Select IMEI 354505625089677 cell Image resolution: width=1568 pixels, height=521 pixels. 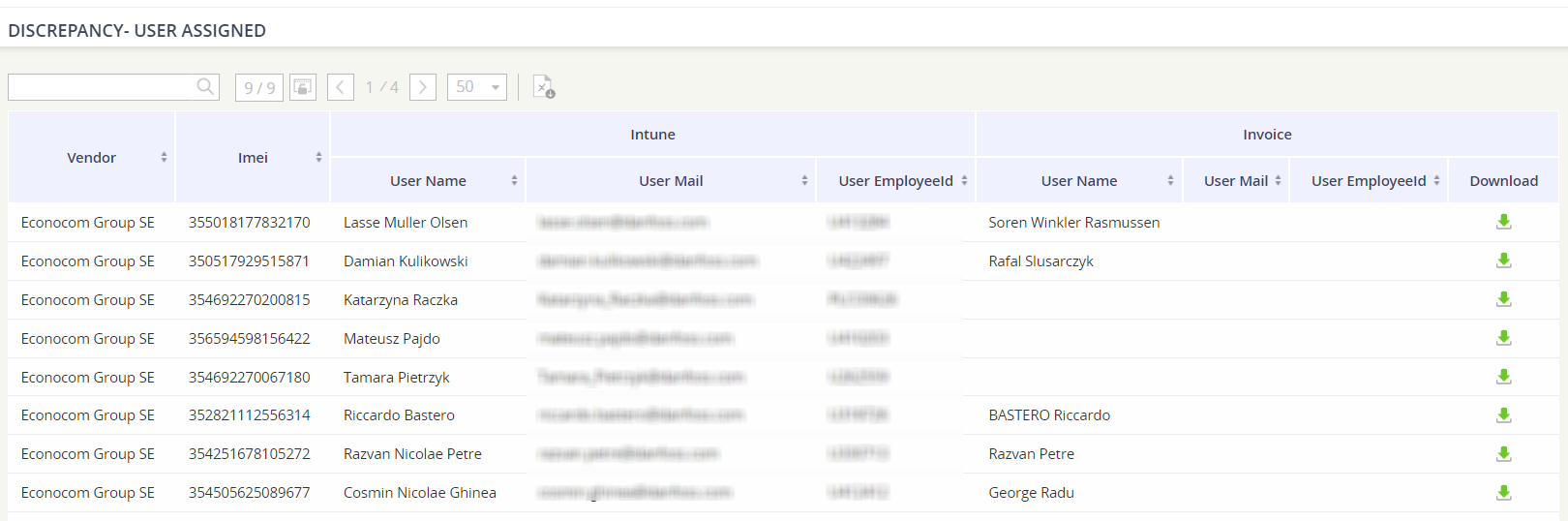(250, 493)
